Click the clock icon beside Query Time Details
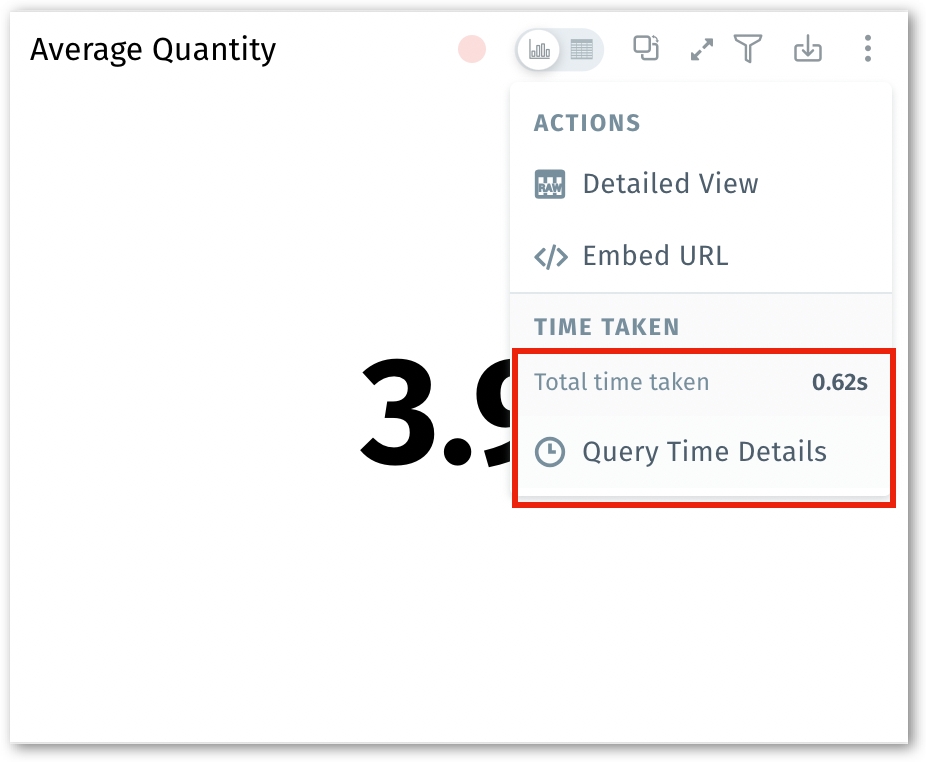Screen dimensions: 926x762 (x=550, y=452)
